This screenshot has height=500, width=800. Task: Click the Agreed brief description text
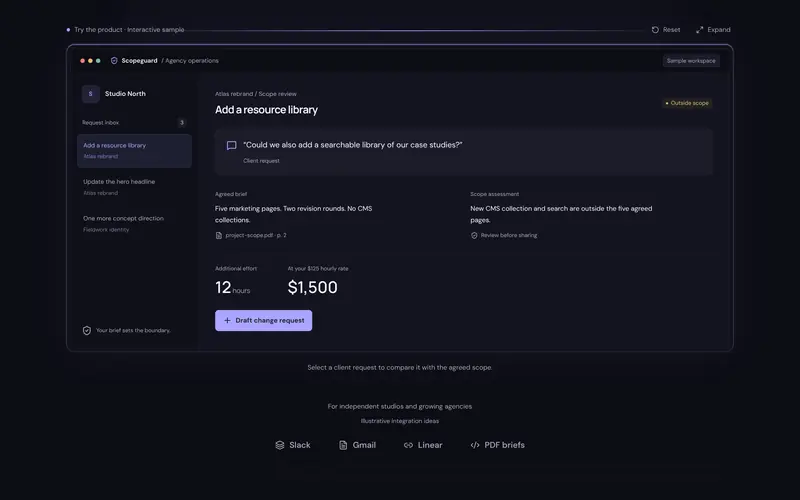tap(293, 214)
